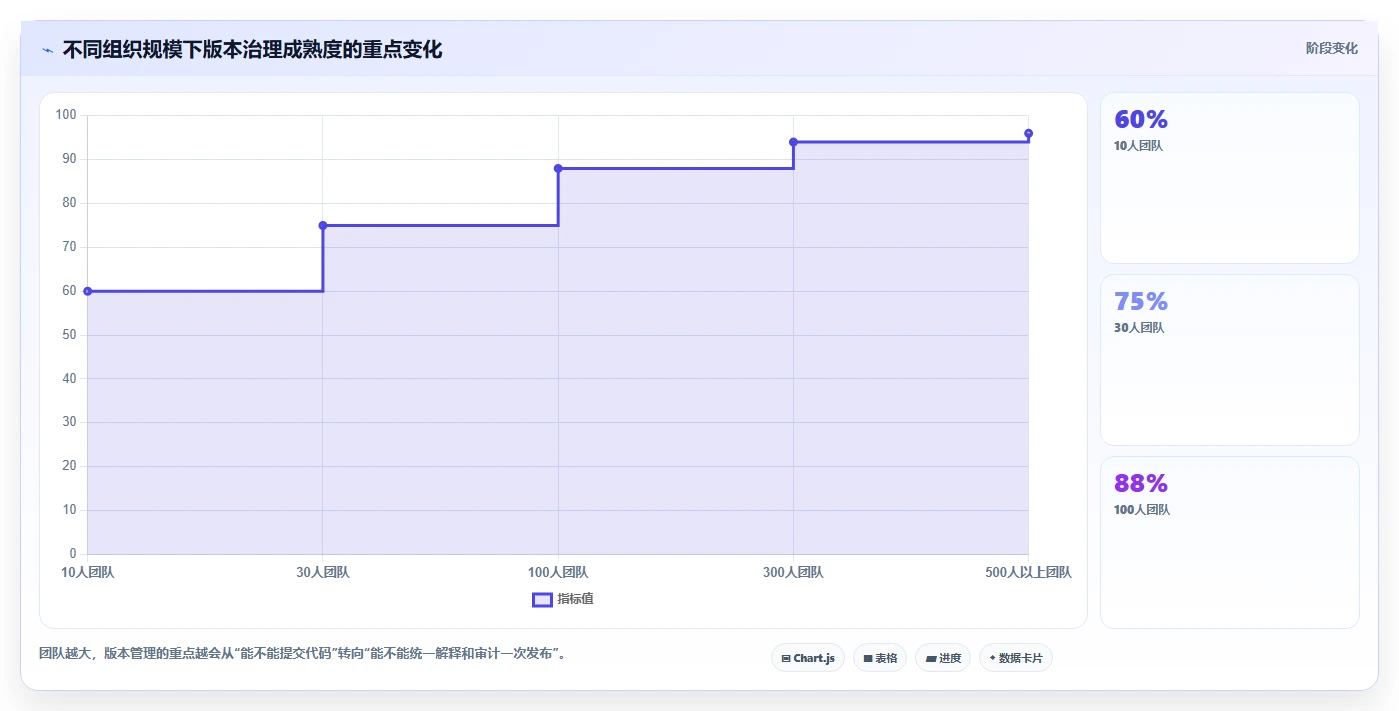
Task: Click the y-axis value 50
Action: click(x=69, y=335)
